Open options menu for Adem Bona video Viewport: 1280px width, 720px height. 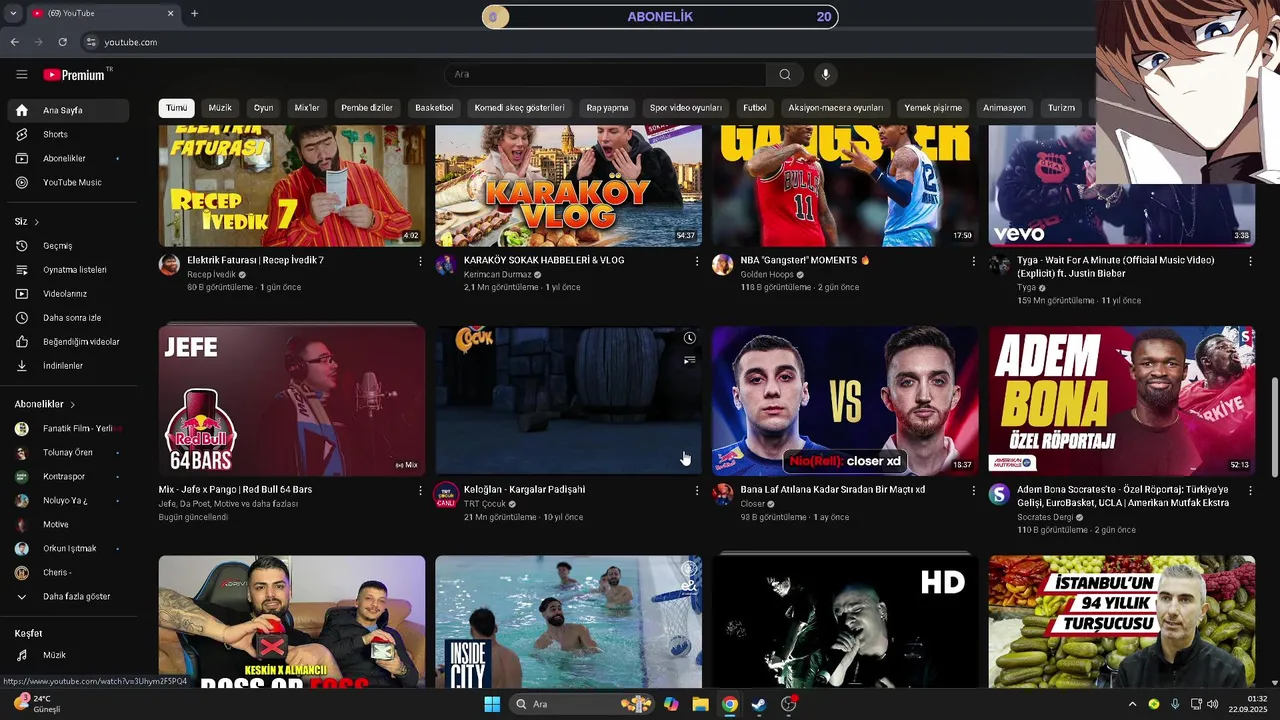[1250, 491]
